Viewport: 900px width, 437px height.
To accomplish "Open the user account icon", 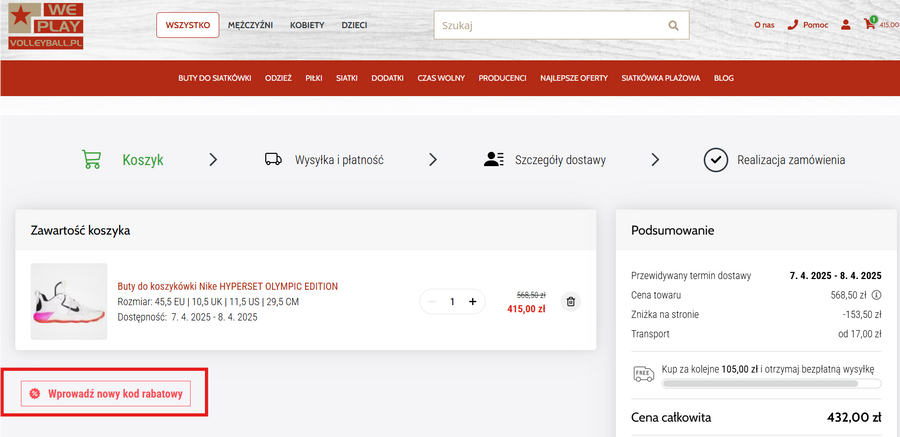I will tap(845, 25).
